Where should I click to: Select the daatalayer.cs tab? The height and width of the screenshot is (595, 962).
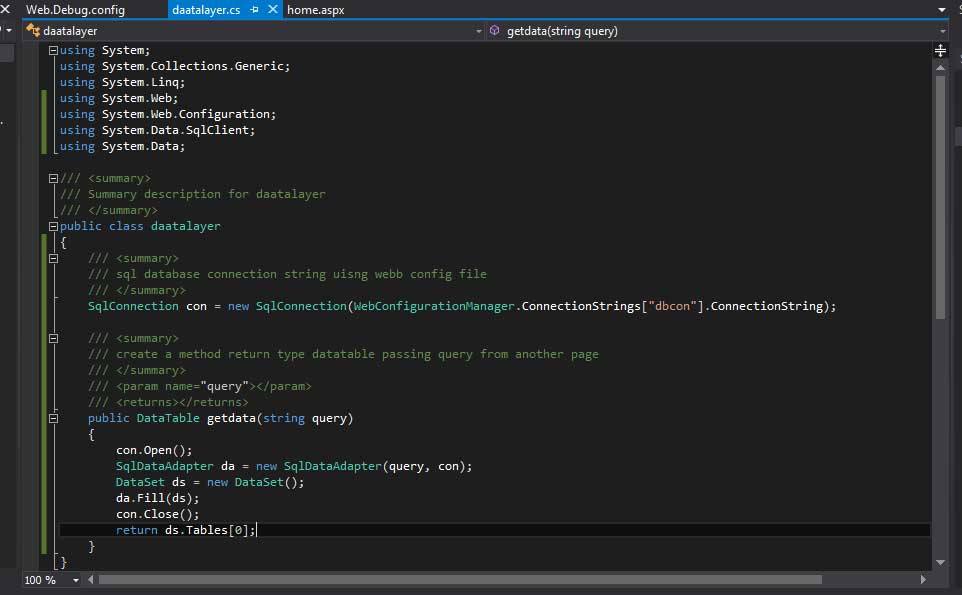[205, 9]
